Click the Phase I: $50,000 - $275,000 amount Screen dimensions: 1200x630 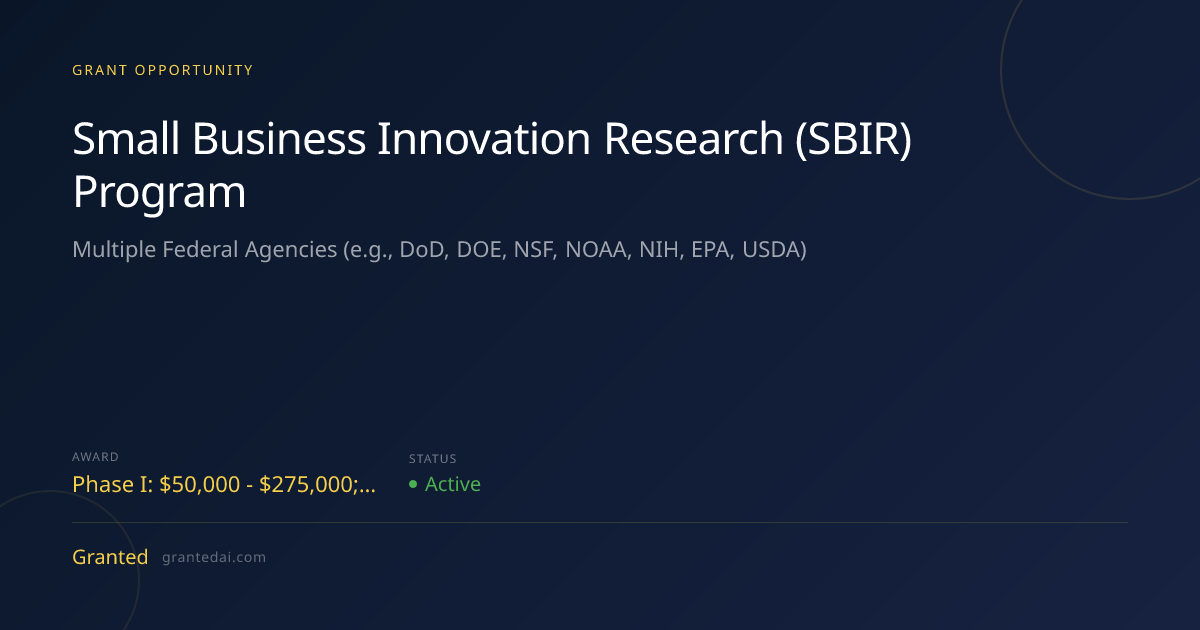click(x=225, y=485)
